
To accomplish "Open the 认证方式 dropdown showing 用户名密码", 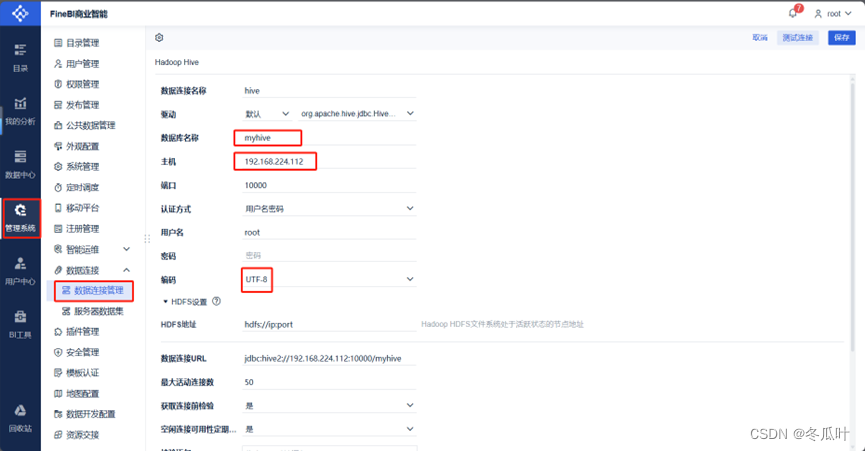I will coord(329,209).
